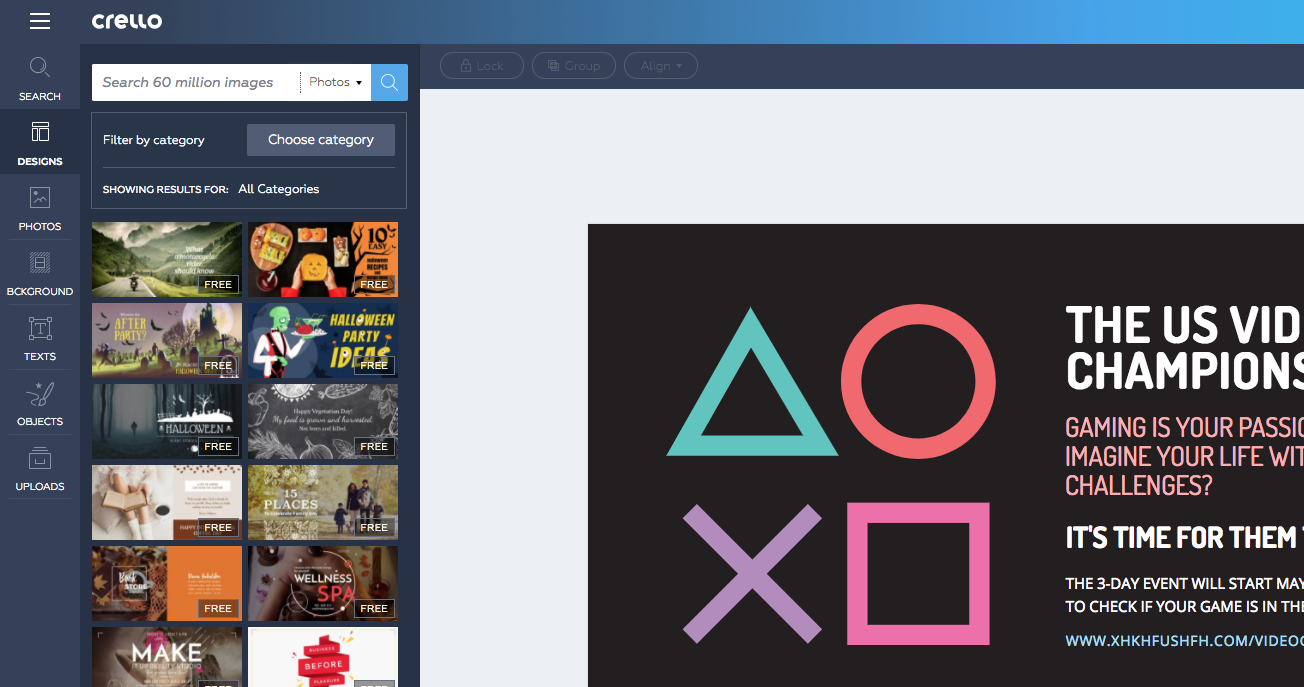This screenshot has height=687, width=1304.
Task: Click the Lock button in toolbar
Action: coord(482,66)
